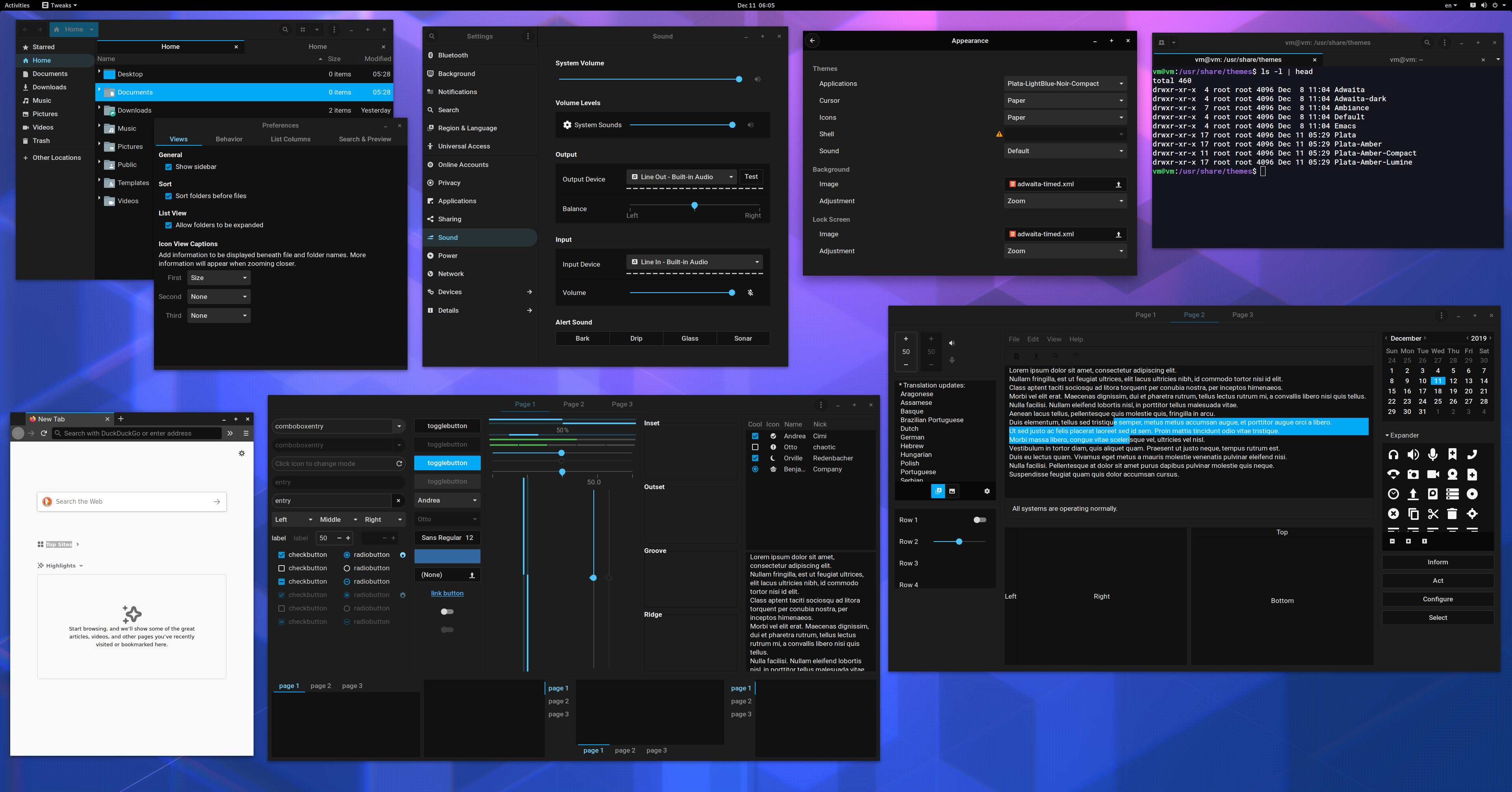
Task: Open the Edit menu in the widget factory
Action: tap(1033, 339)
